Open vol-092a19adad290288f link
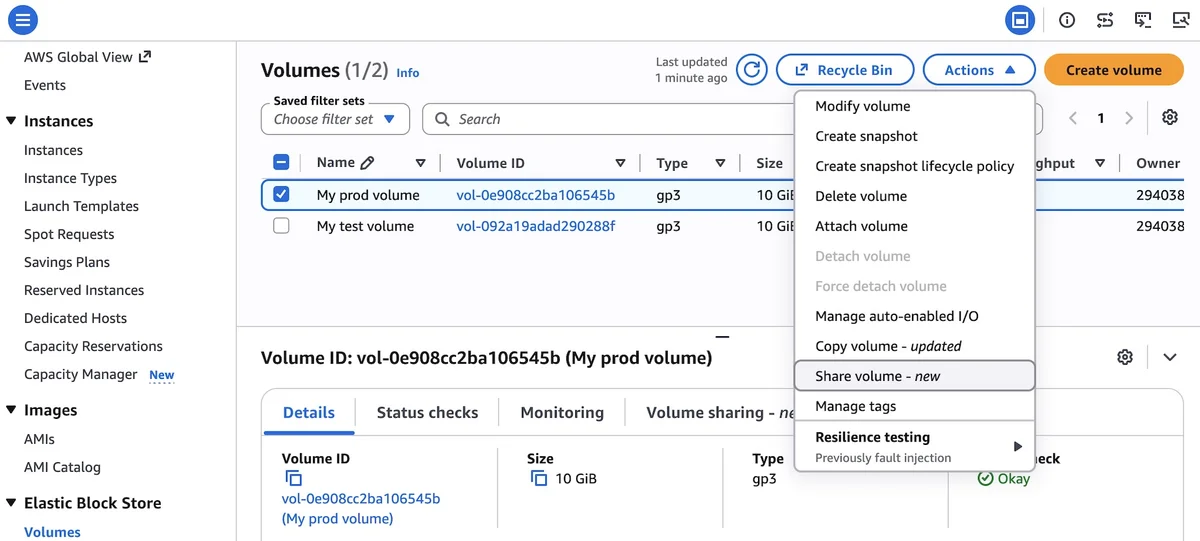The image size is (1200, 541). click(536, 226)
